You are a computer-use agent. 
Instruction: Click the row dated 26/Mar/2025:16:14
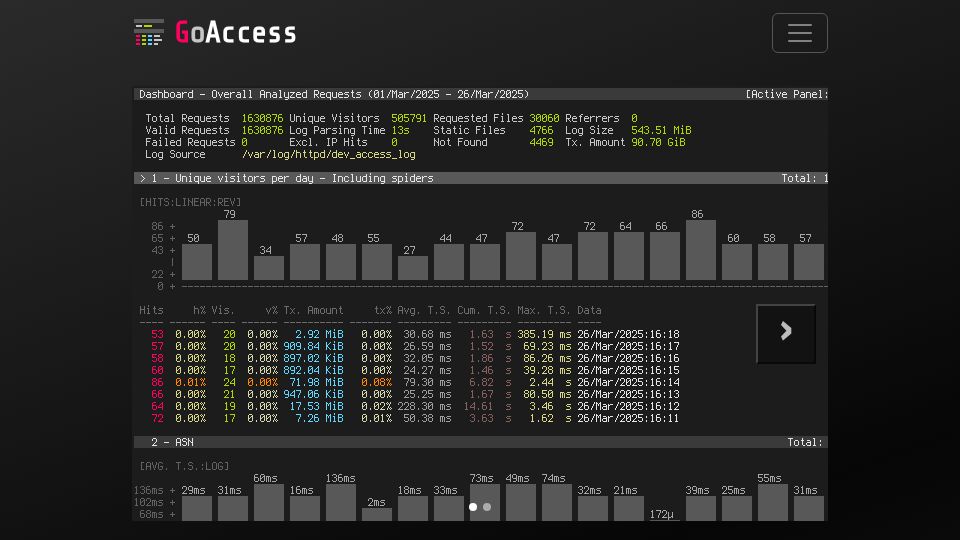tap(415, 382)
